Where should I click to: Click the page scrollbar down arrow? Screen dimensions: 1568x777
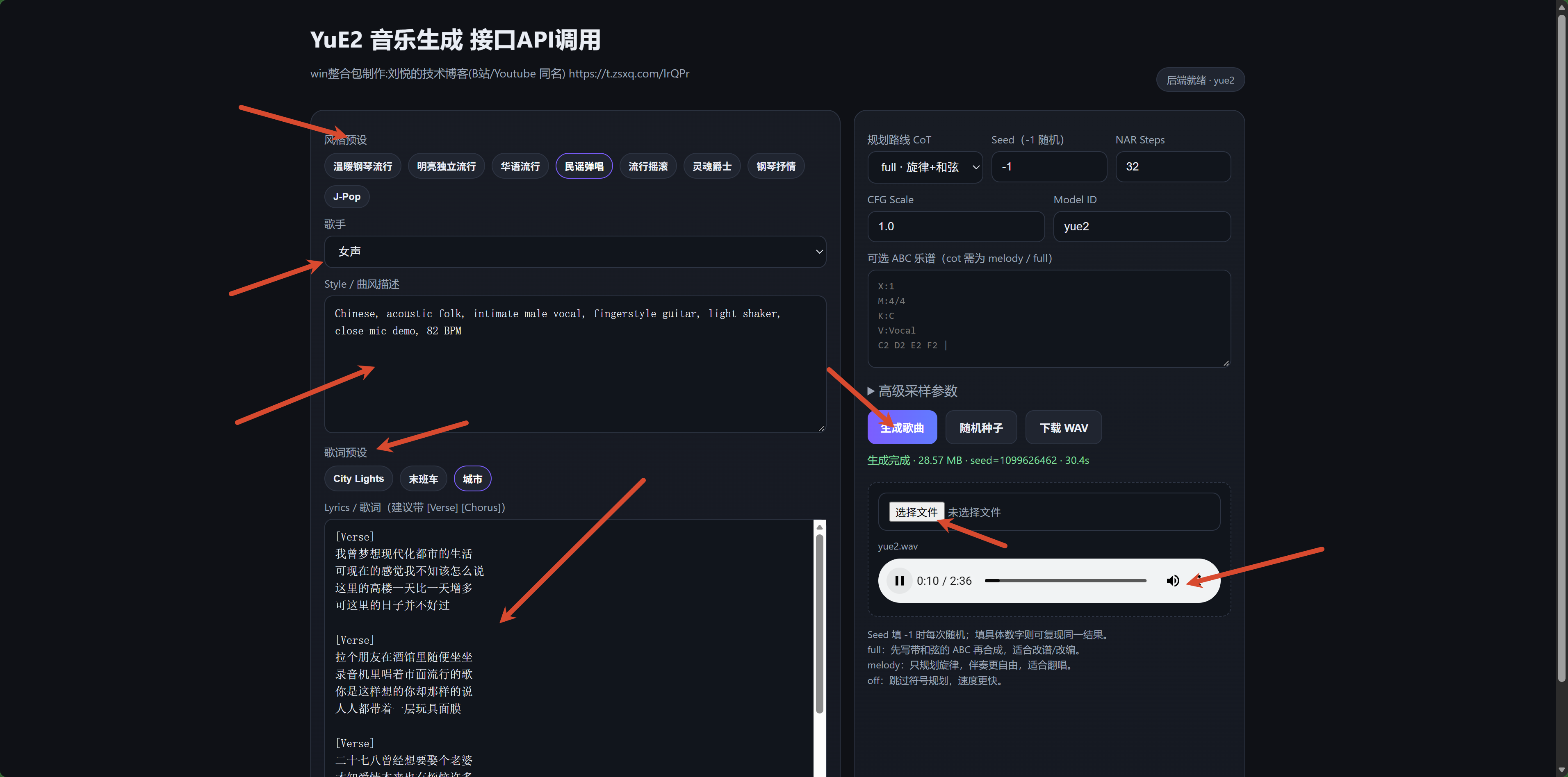coord(1561,770)
